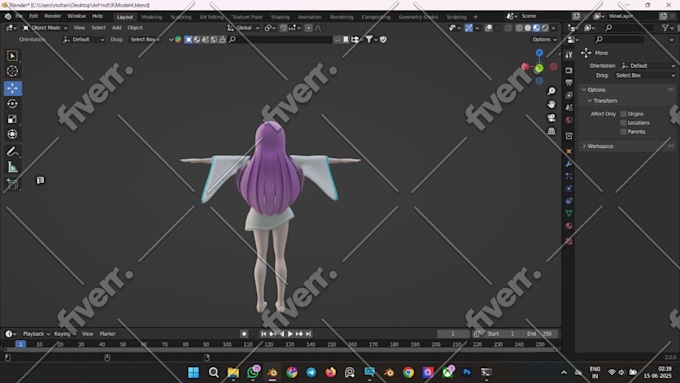Click the End frame field in timeline
This screenshot has height=383, width=680.
coord(539,334)
